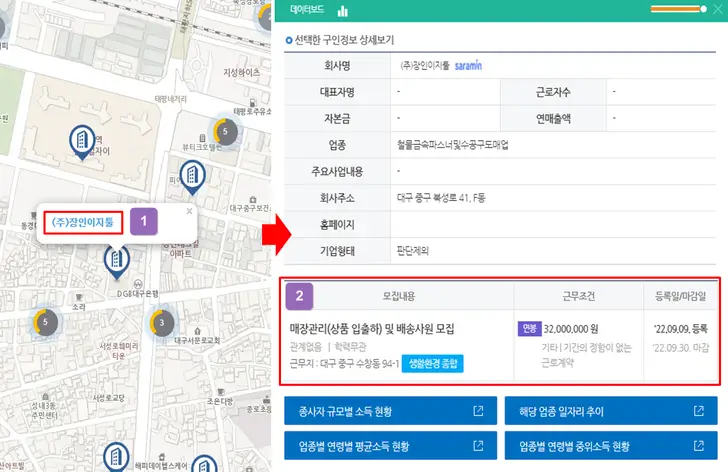
Task: Open 해당 업종 일자리 추이
Action: pos(611,411)
